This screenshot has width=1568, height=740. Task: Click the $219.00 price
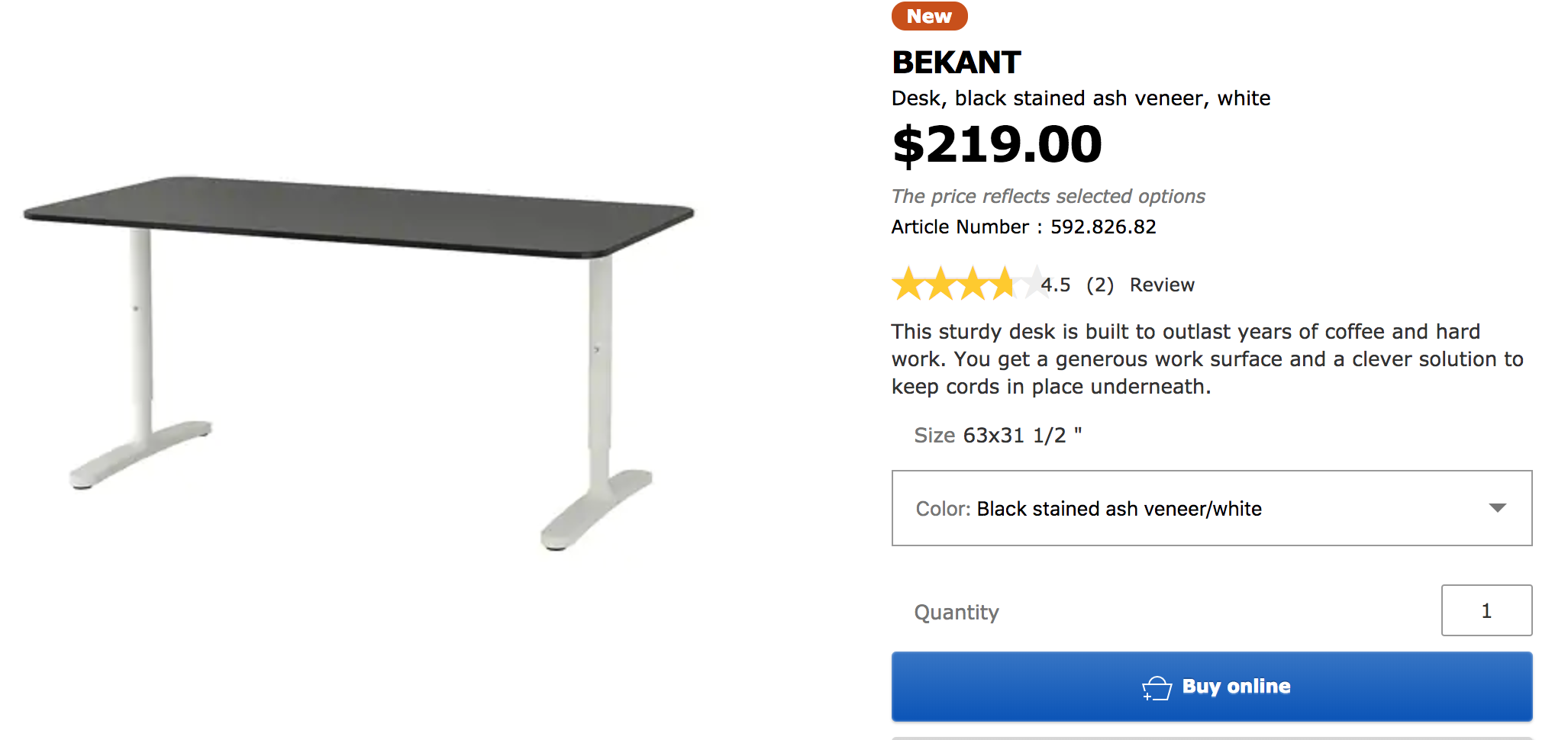click(x=997, y=145)
